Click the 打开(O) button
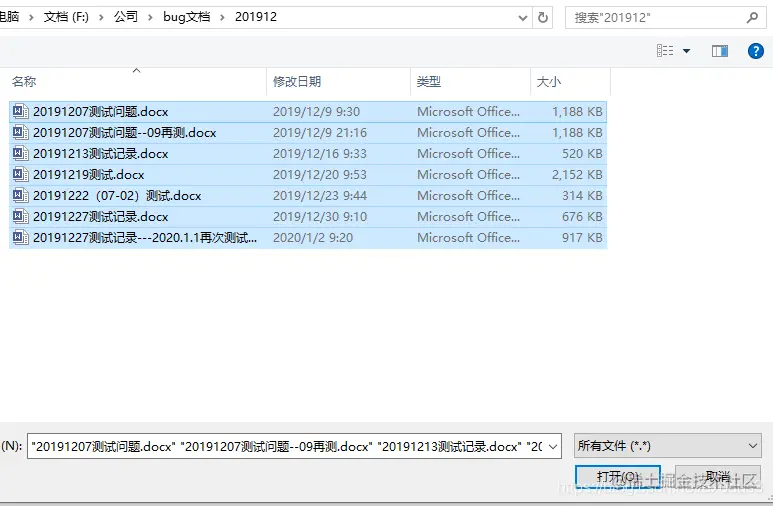The height and width of the screenshot is (506, 773). 618,476
